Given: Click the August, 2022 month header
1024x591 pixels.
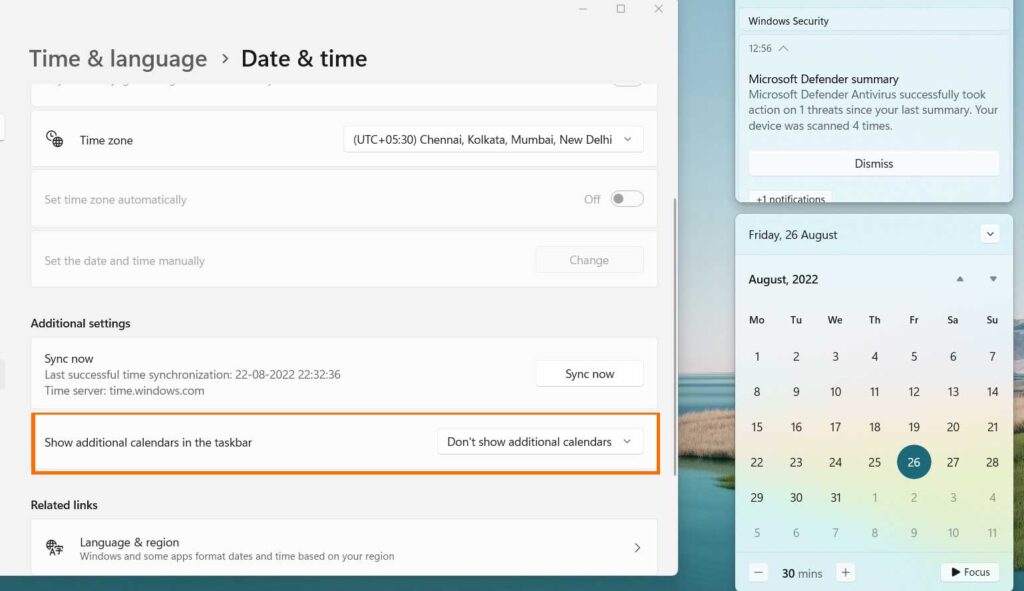Looking at the screenshot, I should (783, 280).
